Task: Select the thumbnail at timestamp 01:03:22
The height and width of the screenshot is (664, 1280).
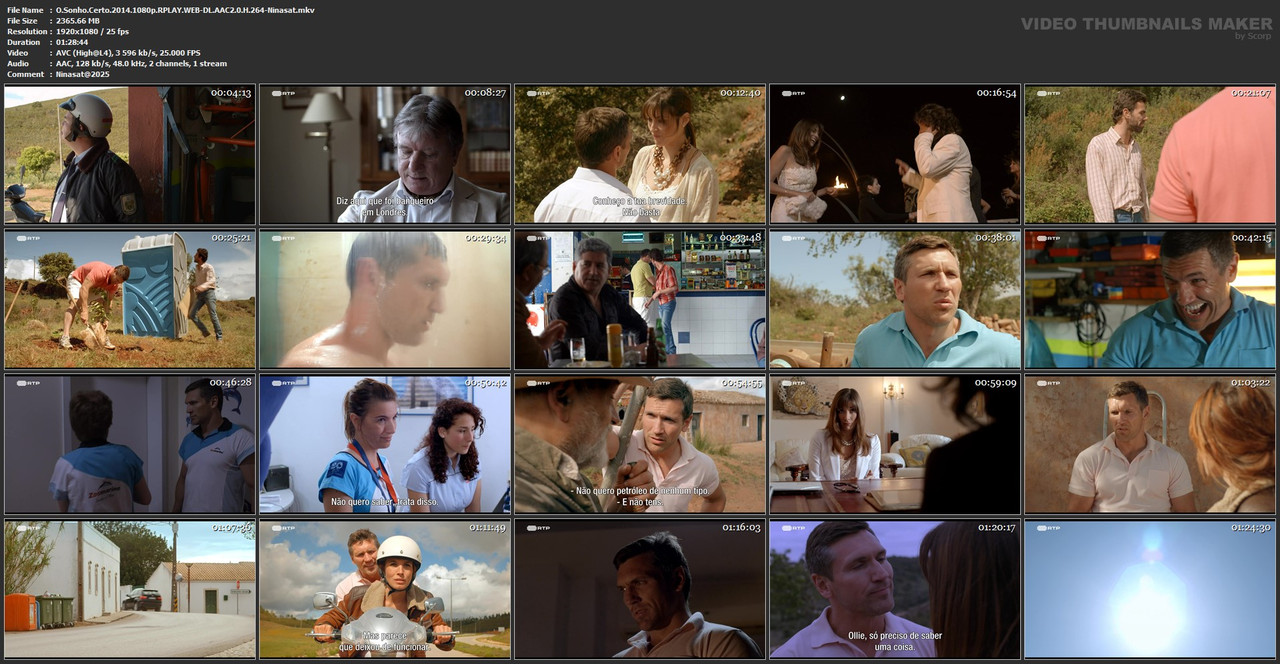Action: [1150, 445]
